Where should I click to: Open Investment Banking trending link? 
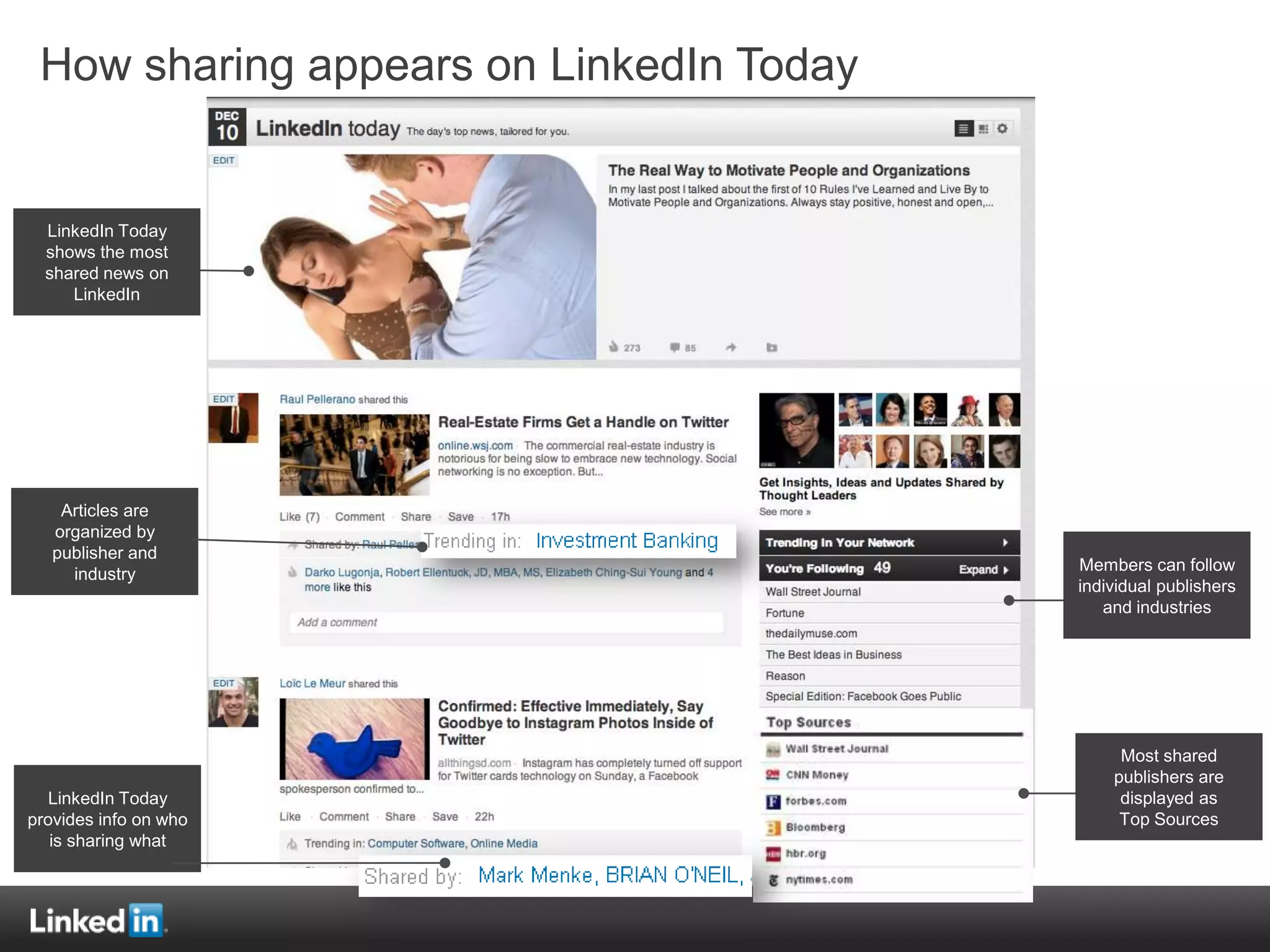point(627,541)
